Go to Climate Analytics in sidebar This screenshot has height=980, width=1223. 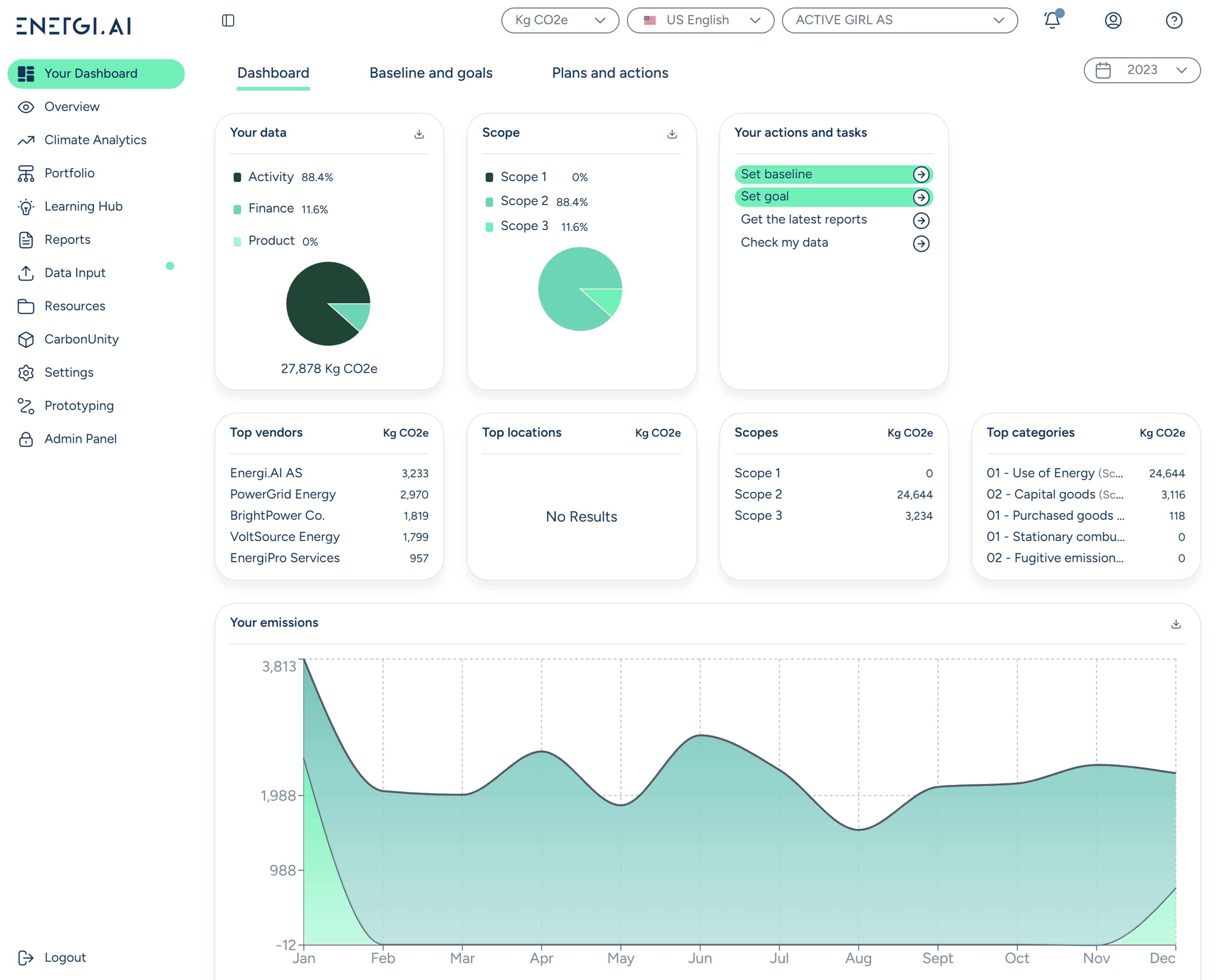tap(95, 139)
